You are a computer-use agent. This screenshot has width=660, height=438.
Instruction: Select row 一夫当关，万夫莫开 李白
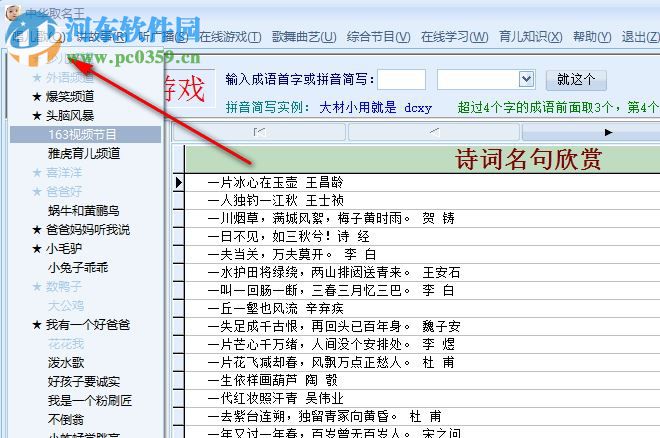[423, 254]
